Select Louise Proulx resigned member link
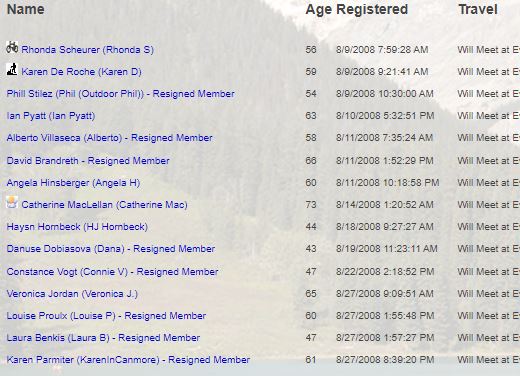The width and height of the screenshot is (520, 376). pyautogui.click(x=106, y=316)
